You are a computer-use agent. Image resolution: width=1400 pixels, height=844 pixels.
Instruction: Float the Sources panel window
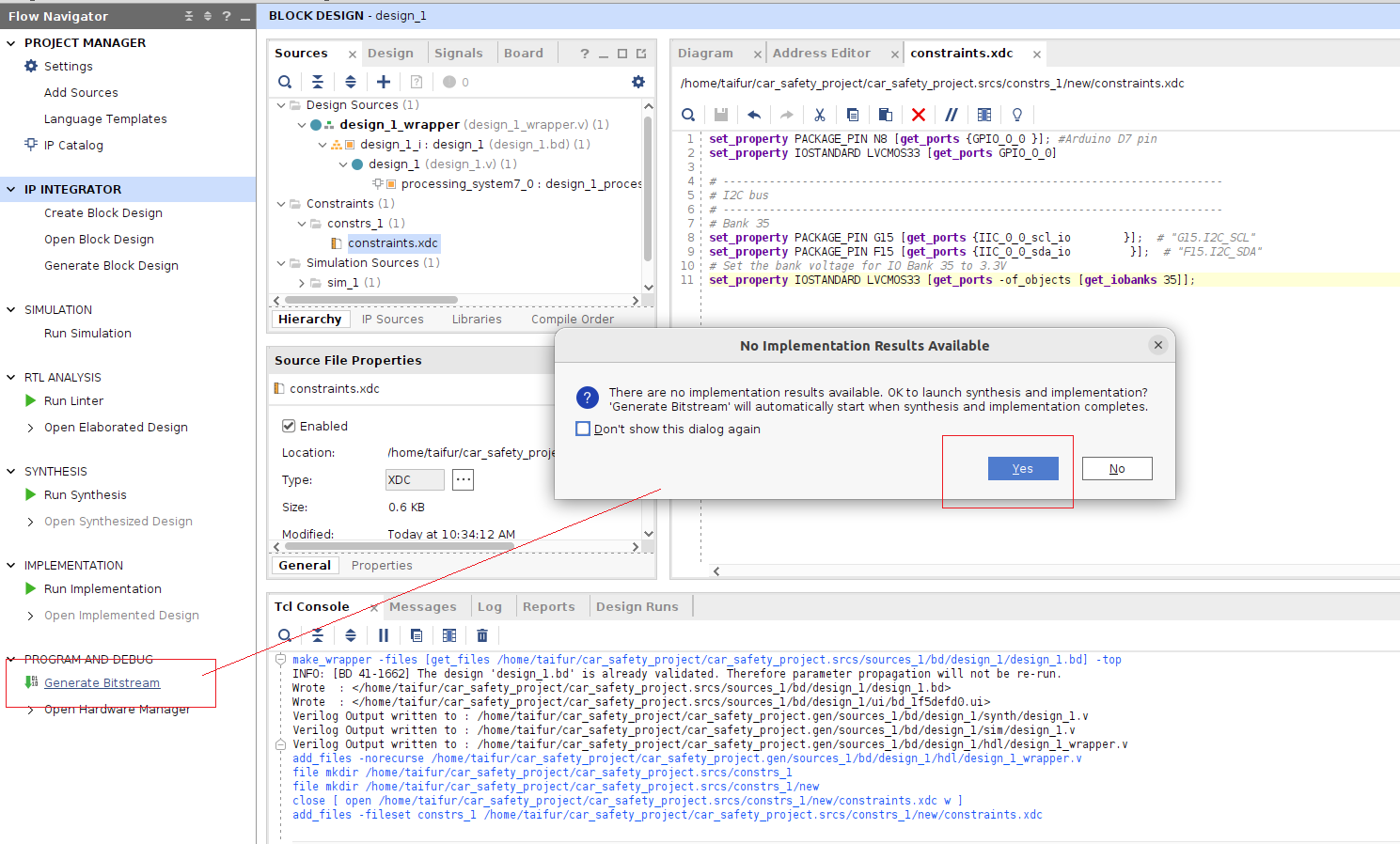coord(641,54)
